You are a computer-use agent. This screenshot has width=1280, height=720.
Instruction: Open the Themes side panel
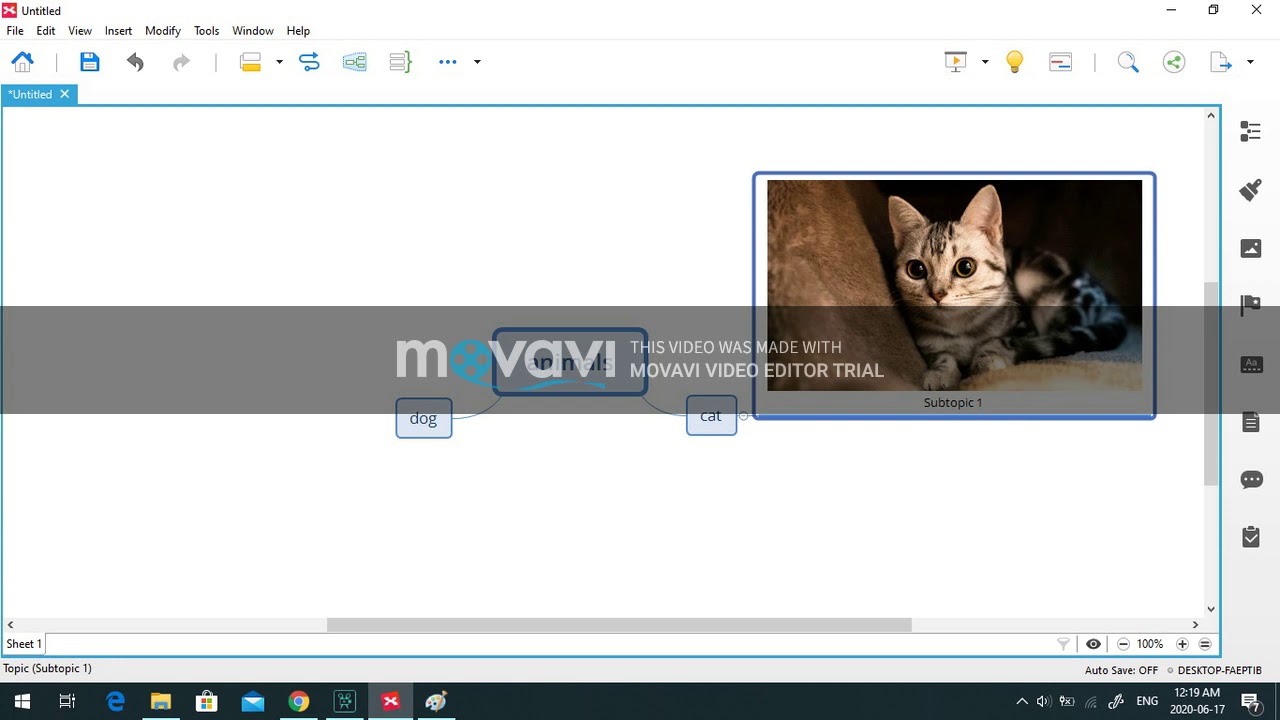click(x=1251, y=364)
